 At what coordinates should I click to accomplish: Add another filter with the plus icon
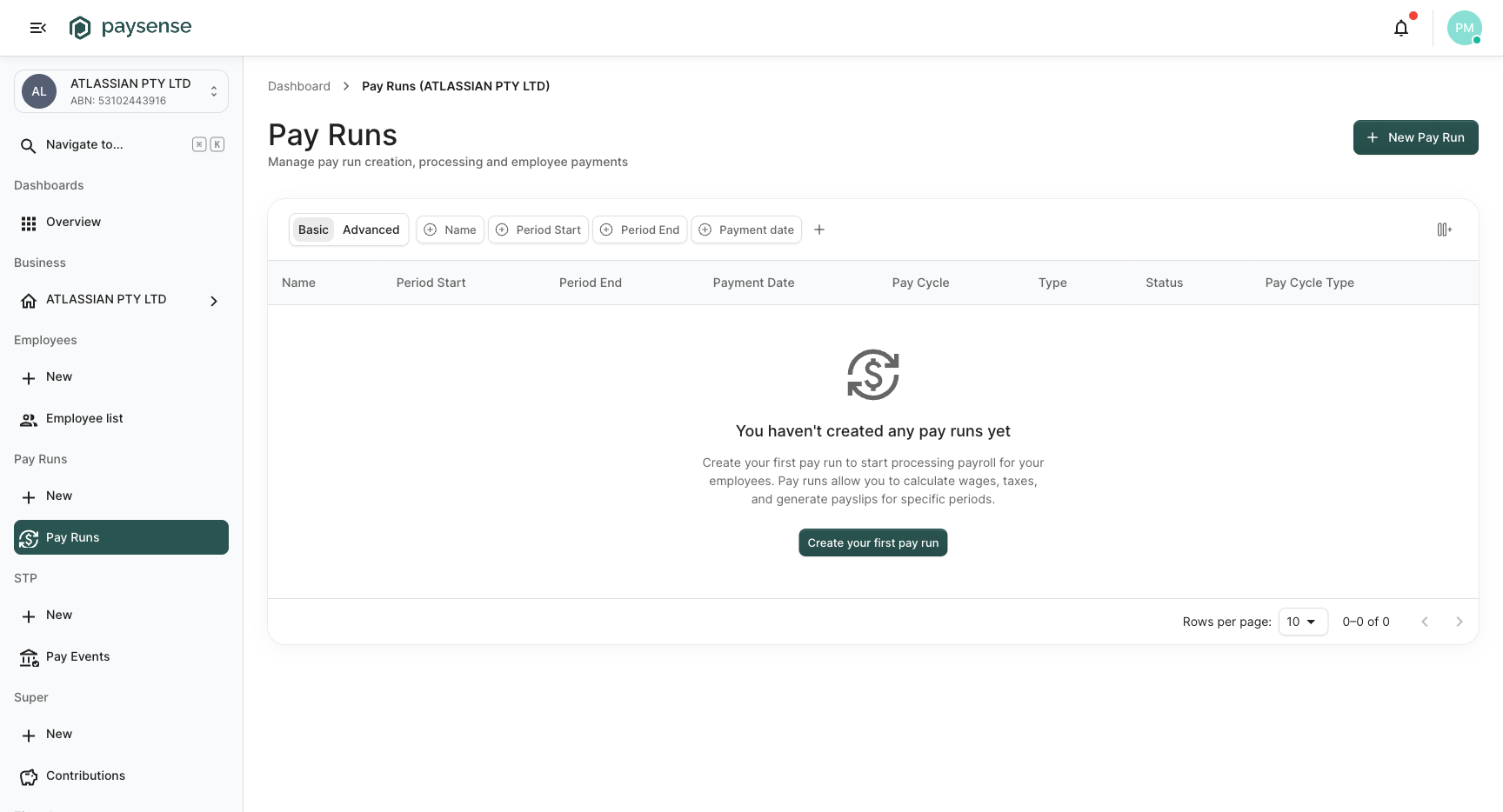click(x=819, y=230)
